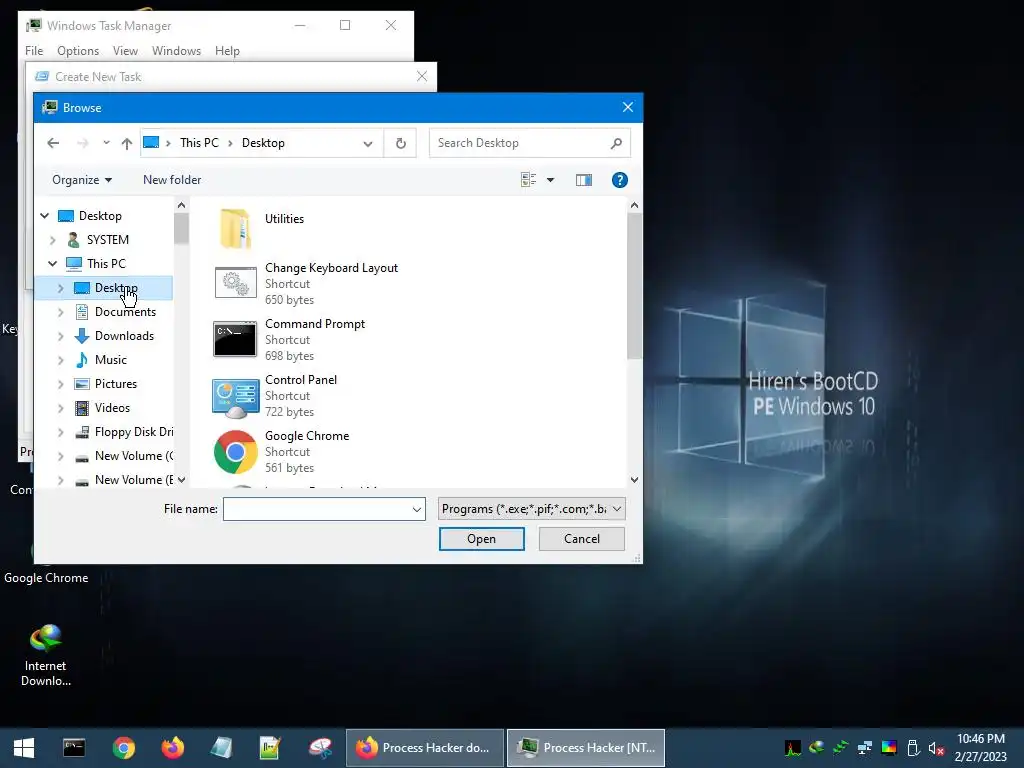Switch to Process Hacker NT taskbar window

586,748
